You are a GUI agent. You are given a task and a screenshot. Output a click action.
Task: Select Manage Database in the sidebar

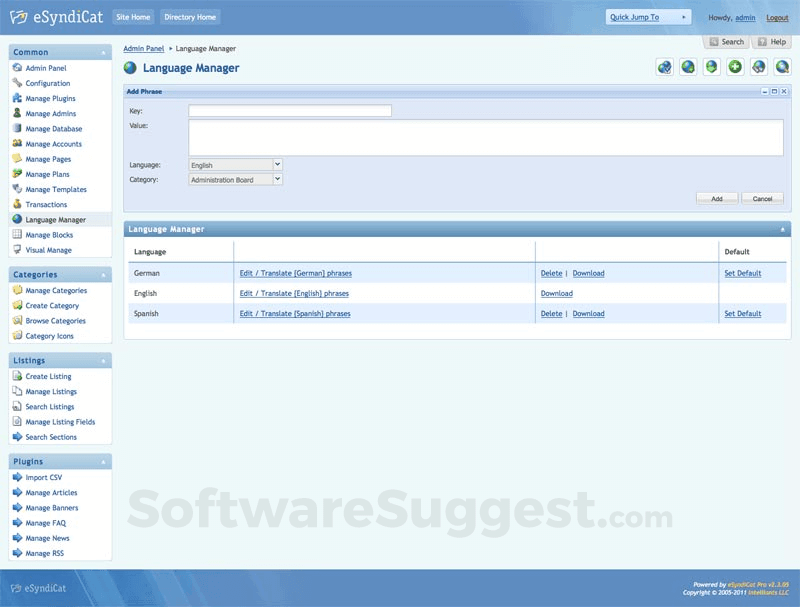click(x=55, y=128)
